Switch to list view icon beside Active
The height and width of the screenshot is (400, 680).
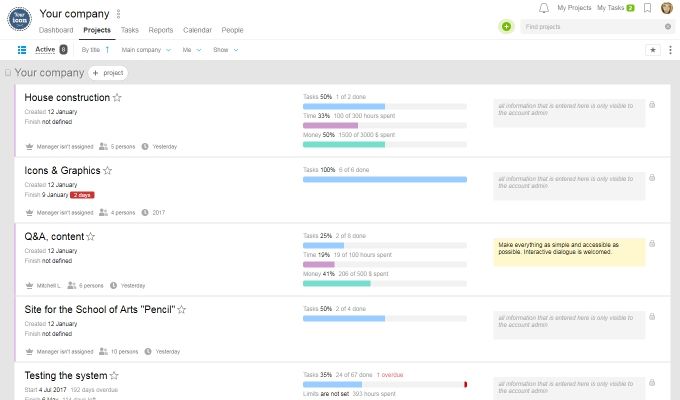[22, 49]
